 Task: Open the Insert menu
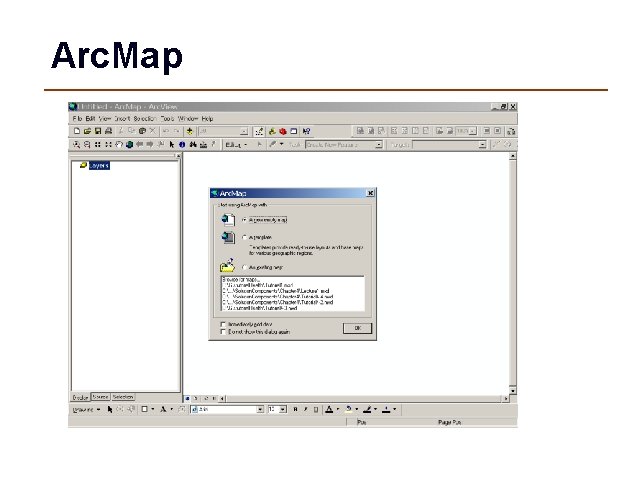click(x=122, y=119)
